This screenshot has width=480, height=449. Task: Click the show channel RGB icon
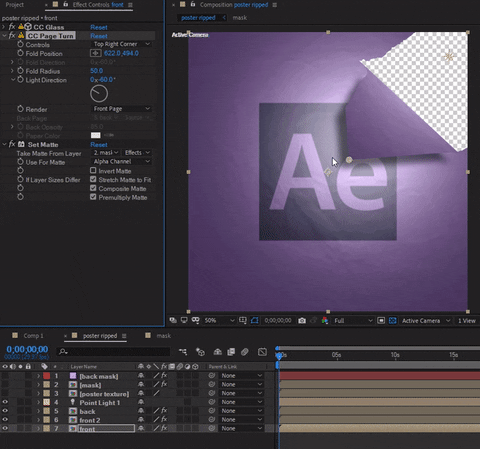[325, 321]
